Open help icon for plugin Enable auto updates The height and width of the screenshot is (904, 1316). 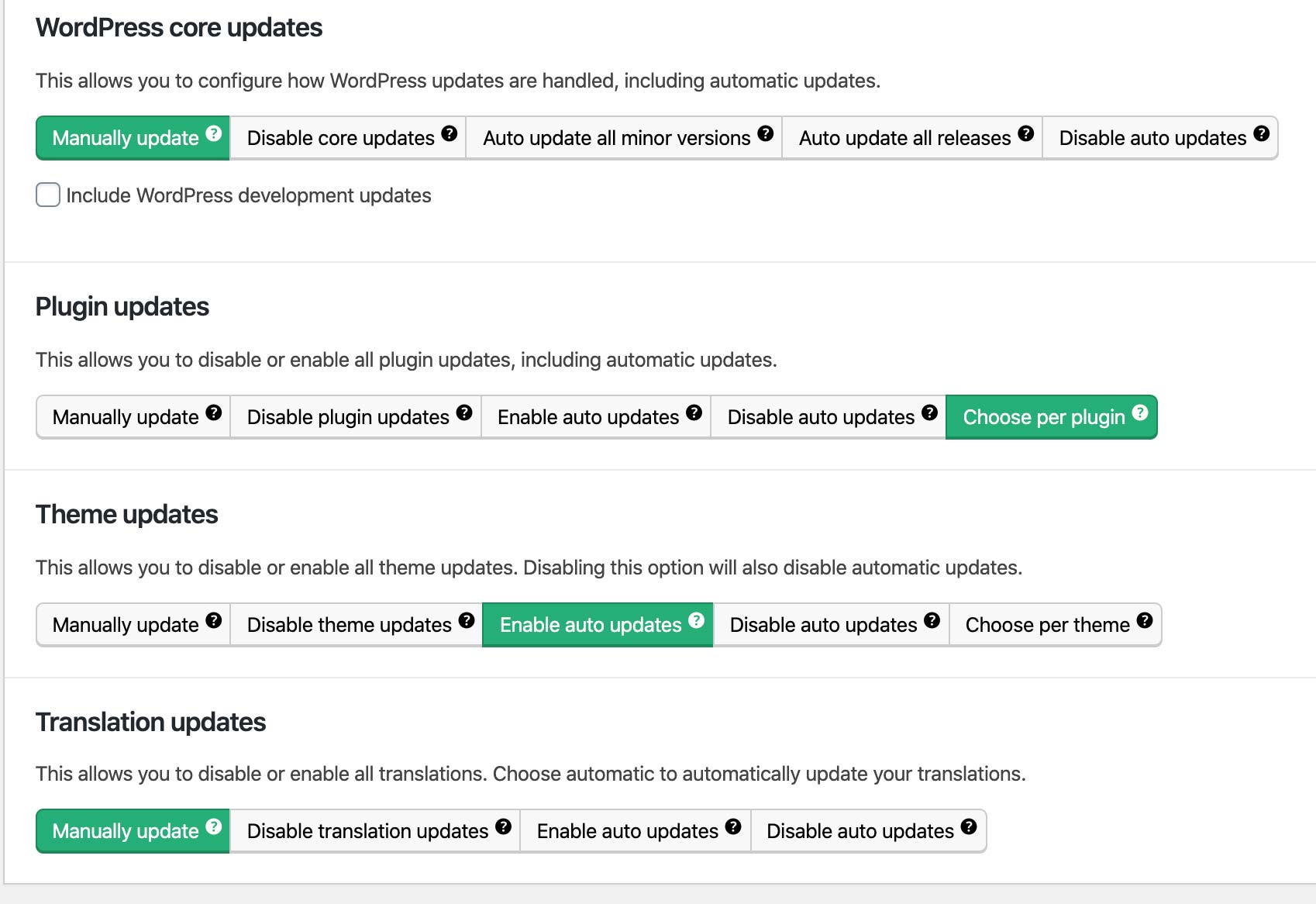694,412
